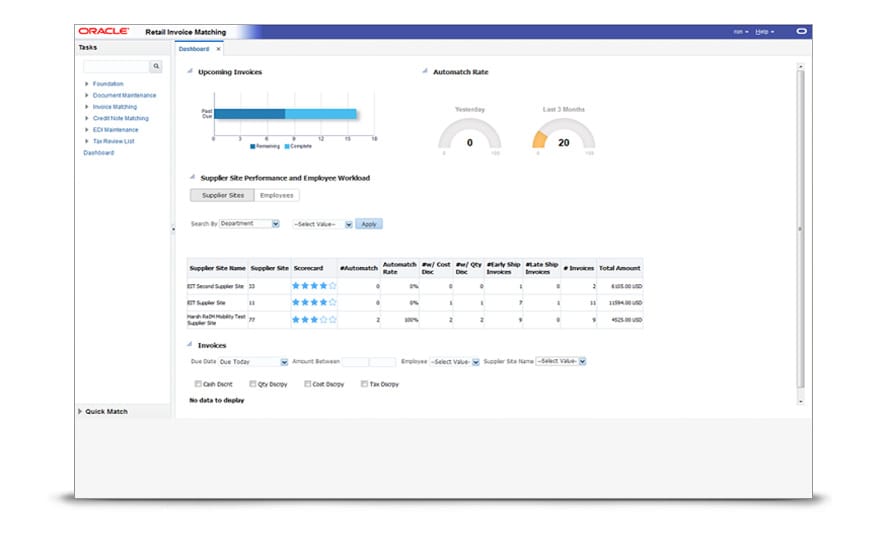The image size is (880, 533).
Task: Check the Qty Discrpy checkbox
Action: [x=253, y=384]
